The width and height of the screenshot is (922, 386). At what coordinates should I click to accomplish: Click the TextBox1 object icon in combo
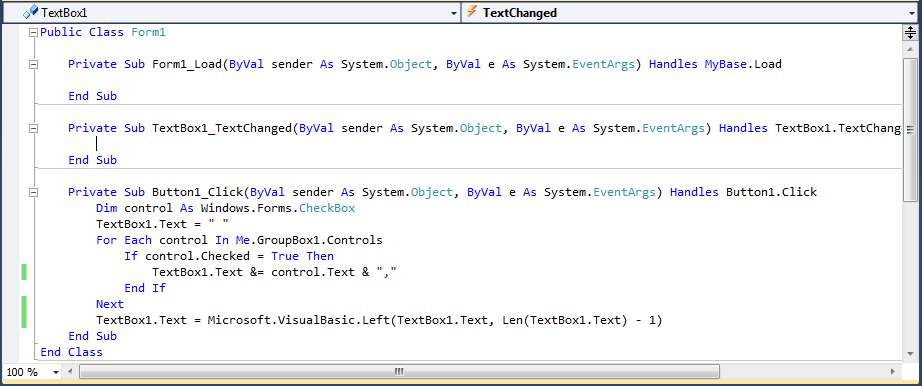tap(30, 12)
